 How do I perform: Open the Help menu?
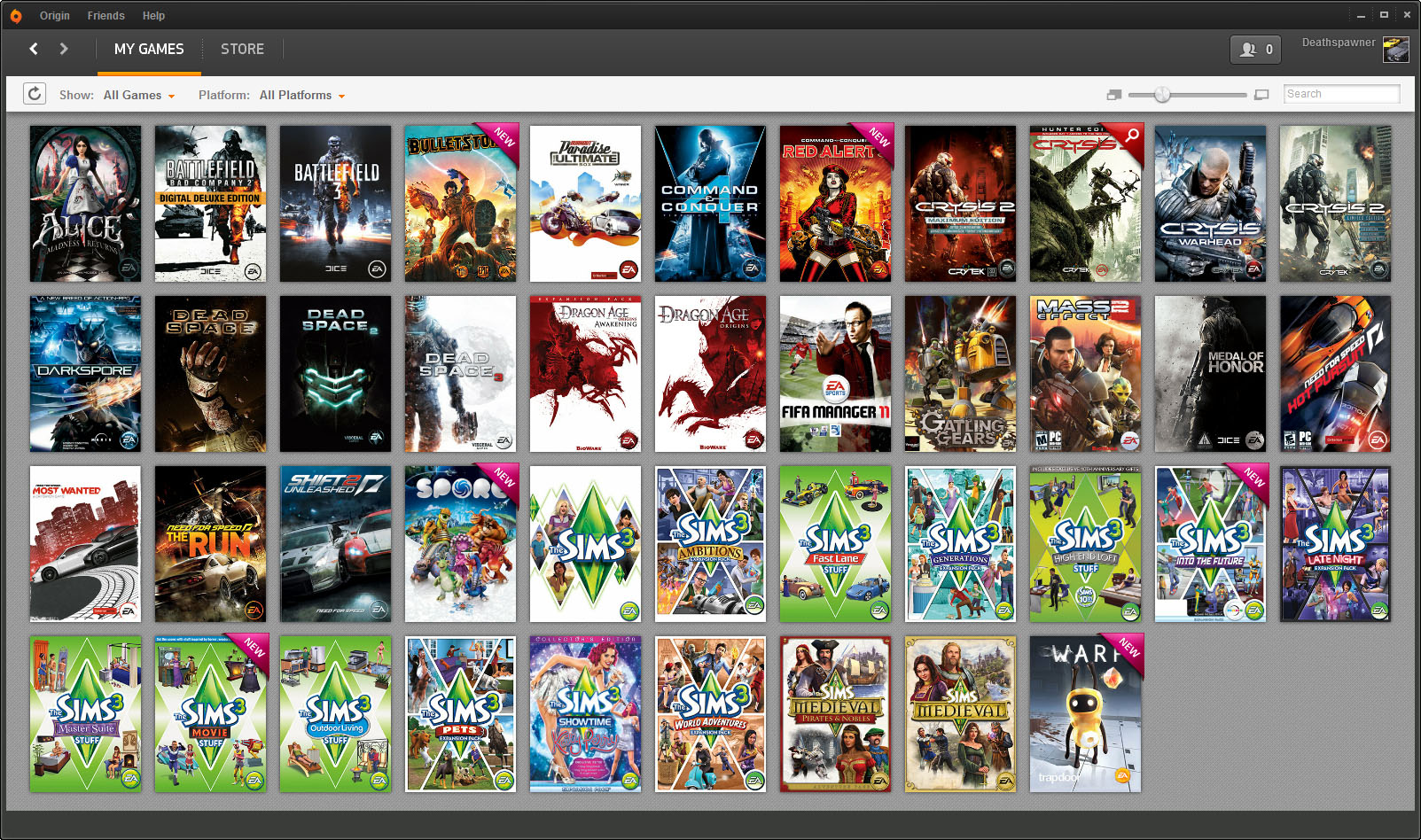[x=153, y=16]
